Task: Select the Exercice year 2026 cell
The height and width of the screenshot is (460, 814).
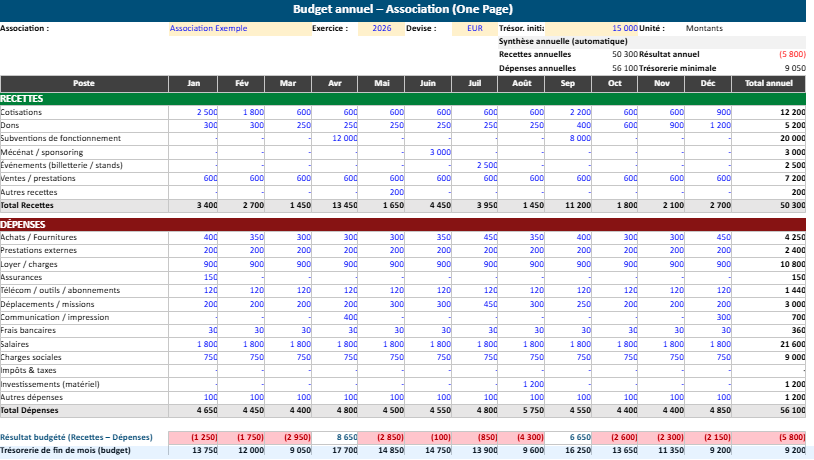Action: pyautogui.click(x=381, y=29)
